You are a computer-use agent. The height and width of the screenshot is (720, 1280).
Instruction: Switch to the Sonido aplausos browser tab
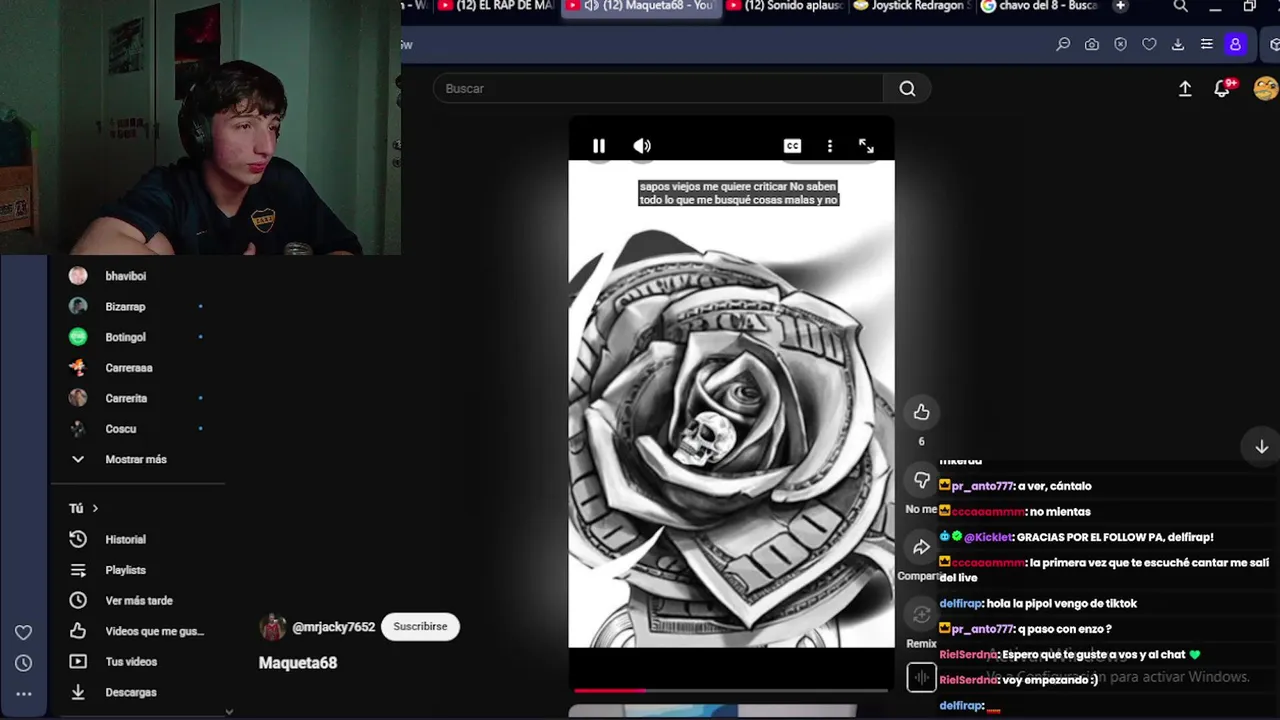[x=786, y=6]
